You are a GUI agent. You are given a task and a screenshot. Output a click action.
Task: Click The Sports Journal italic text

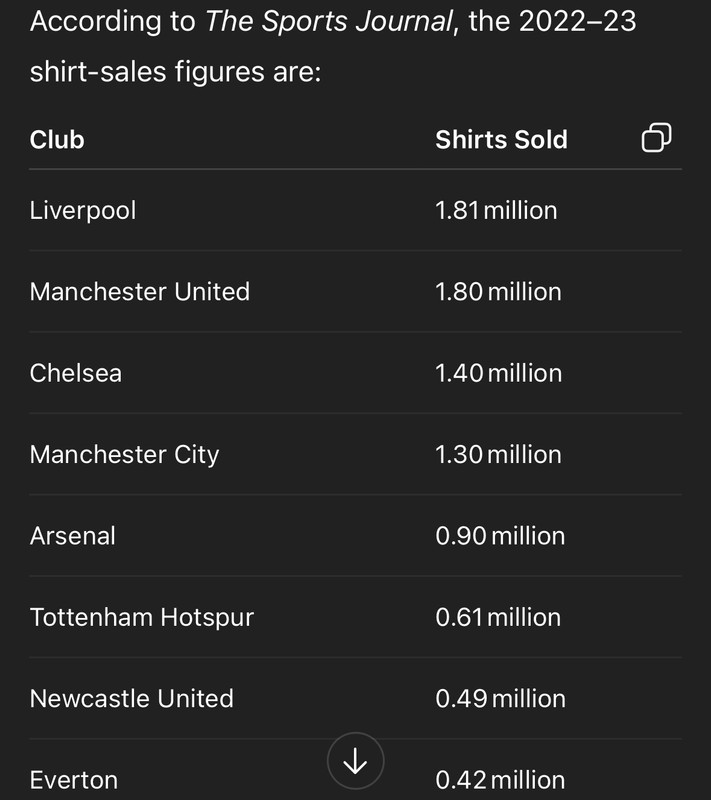pos(329,21)
